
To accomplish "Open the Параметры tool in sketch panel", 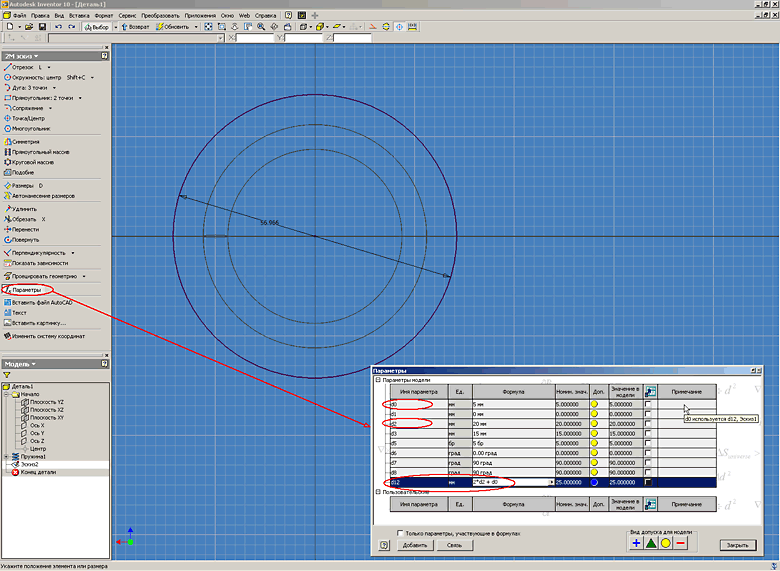I will 23,290.
